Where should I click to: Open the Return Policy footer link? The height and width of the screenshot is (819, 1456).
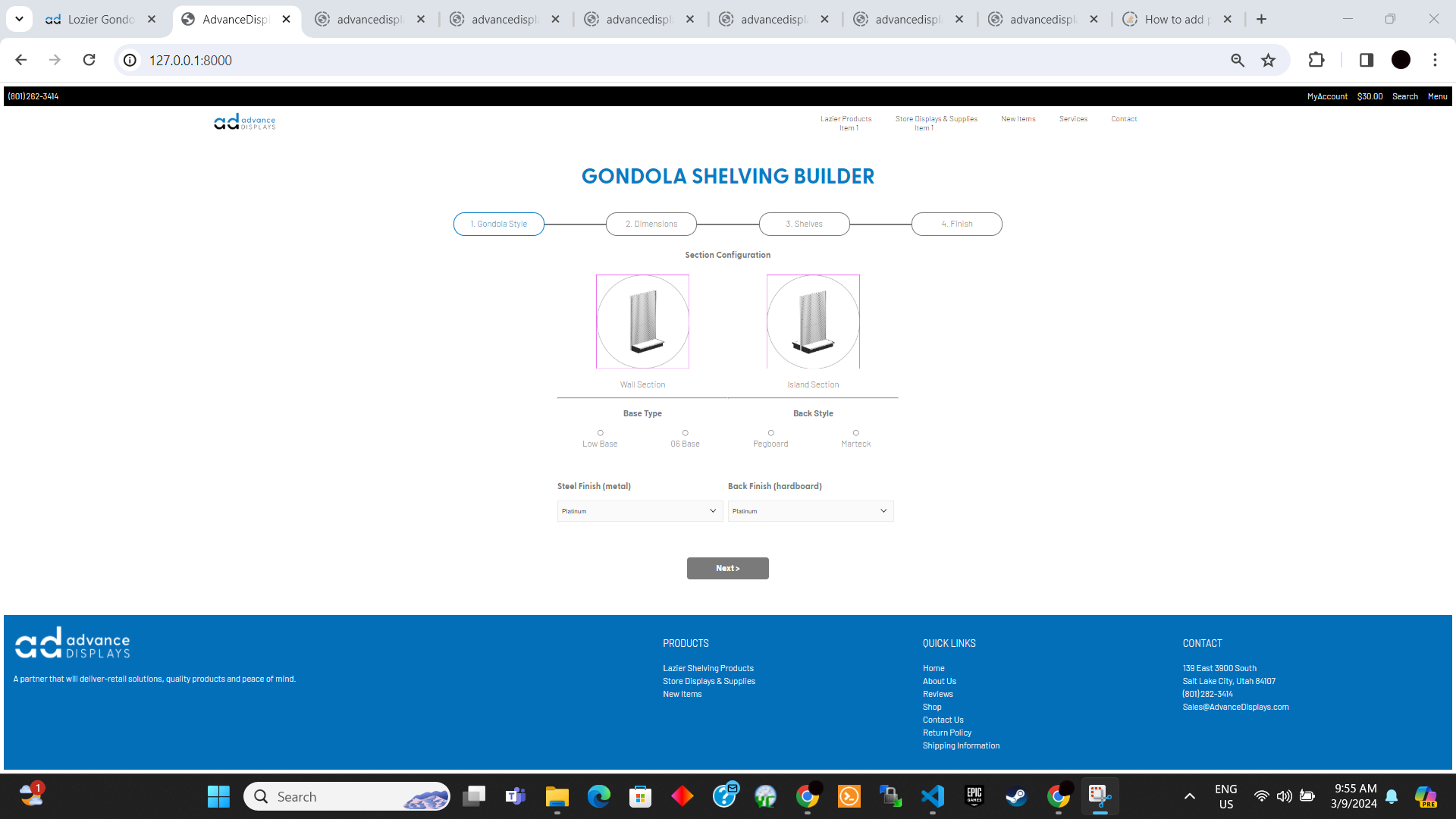click(x=946, y=732)
